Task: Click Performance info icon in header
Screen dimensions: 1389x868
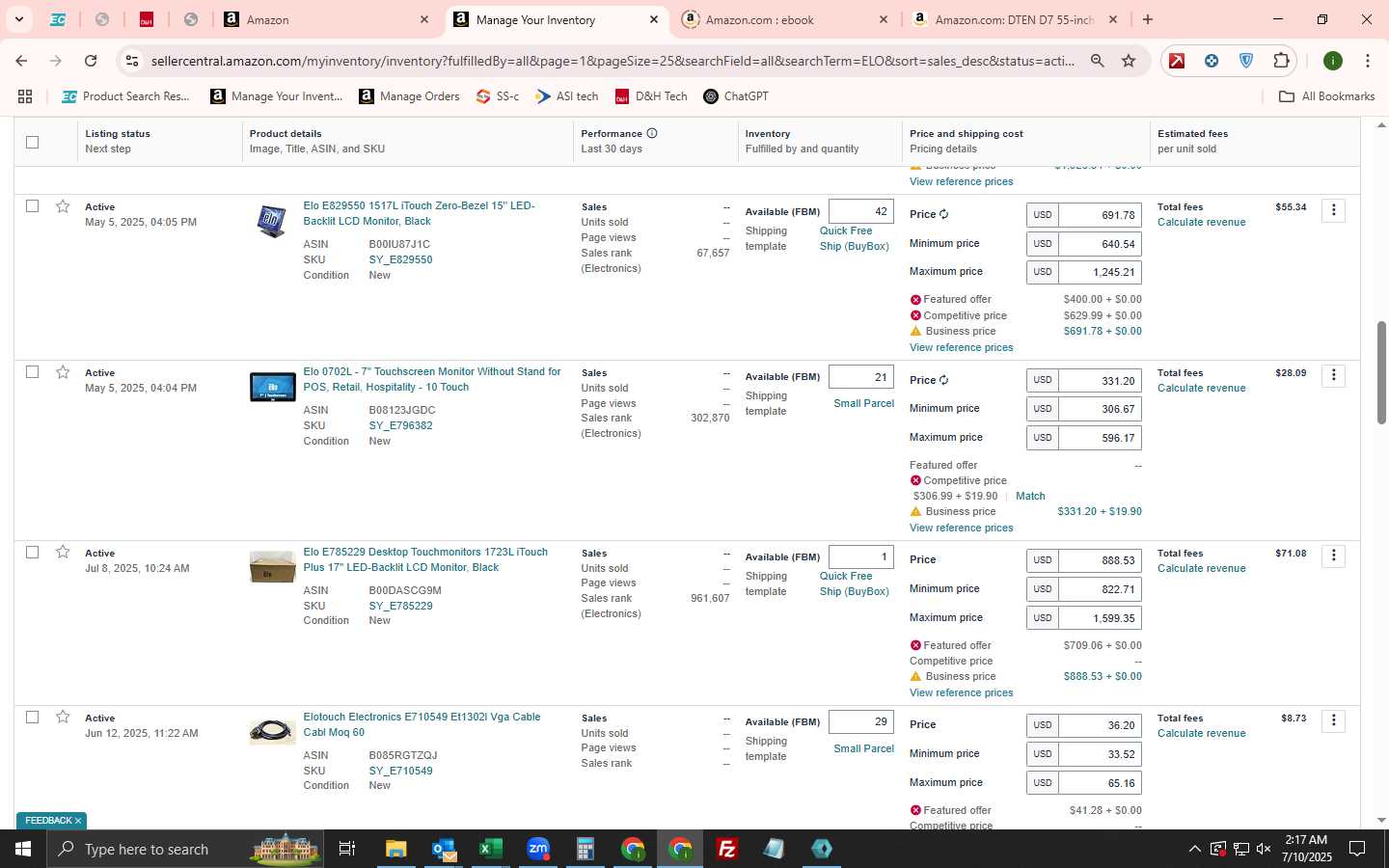Action: (652, 133)
